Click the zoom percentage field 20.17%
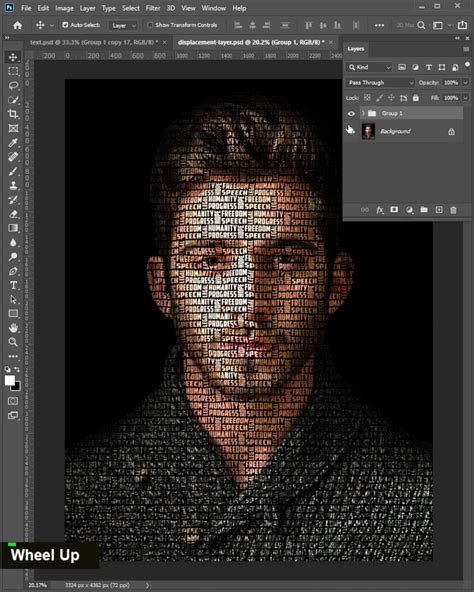 pos(37,585)
